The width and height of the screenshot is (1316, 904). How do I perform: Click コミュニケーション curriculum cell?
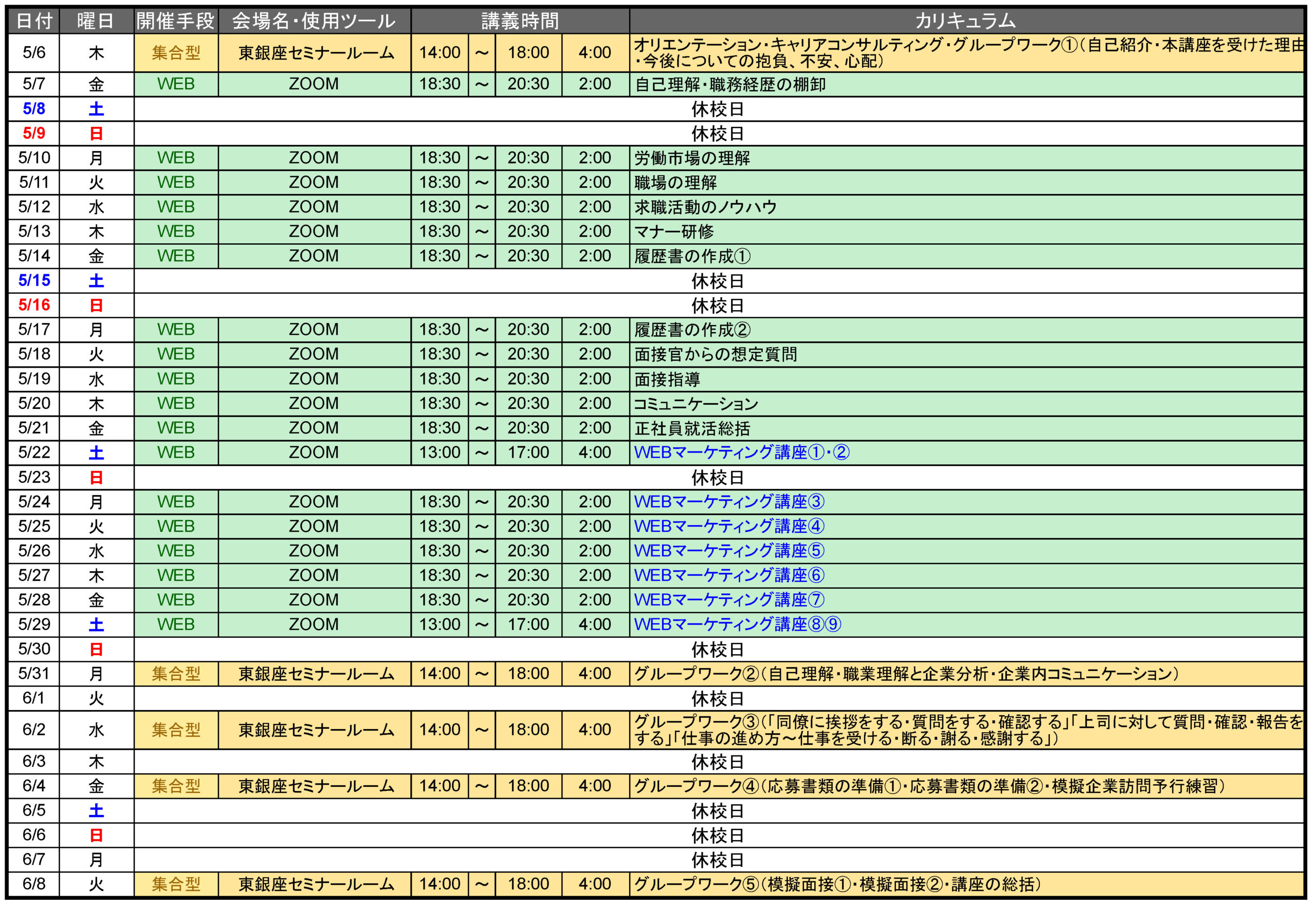[966, 403]
